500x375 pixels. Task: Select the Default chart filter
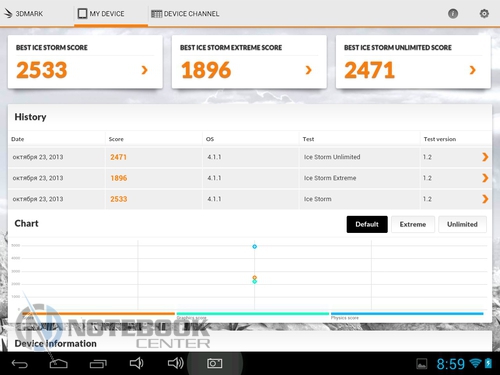coord(367,224)
